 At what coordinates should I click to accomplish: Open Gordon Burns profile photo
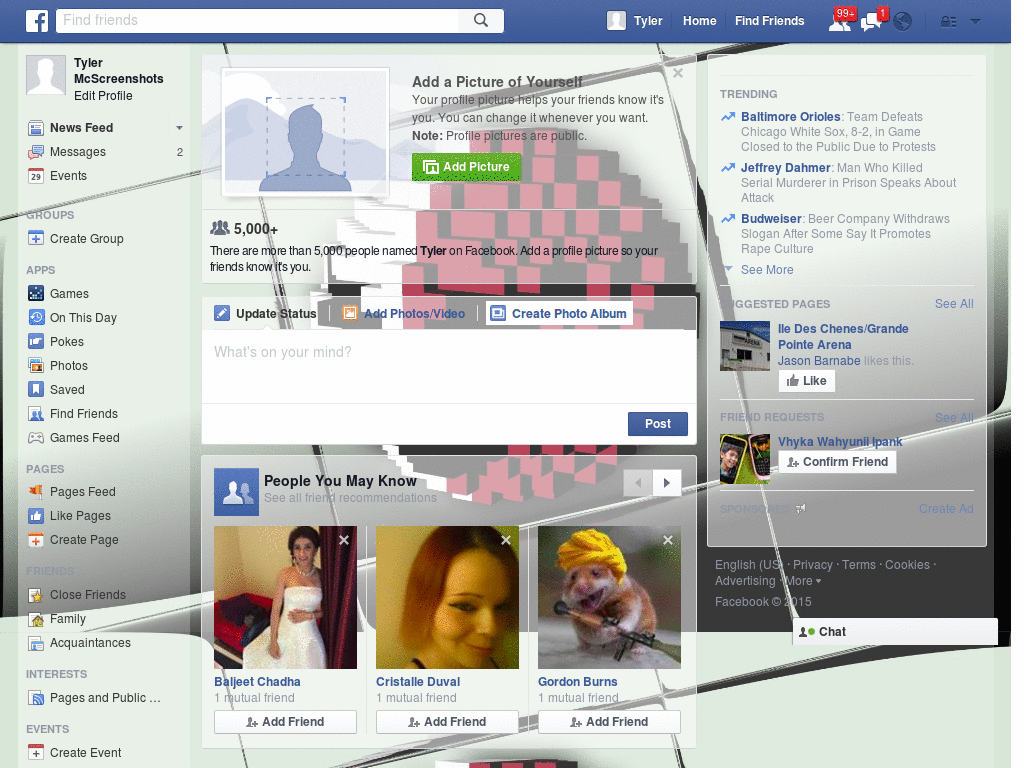pyautogui.click(x=609, y=598)
